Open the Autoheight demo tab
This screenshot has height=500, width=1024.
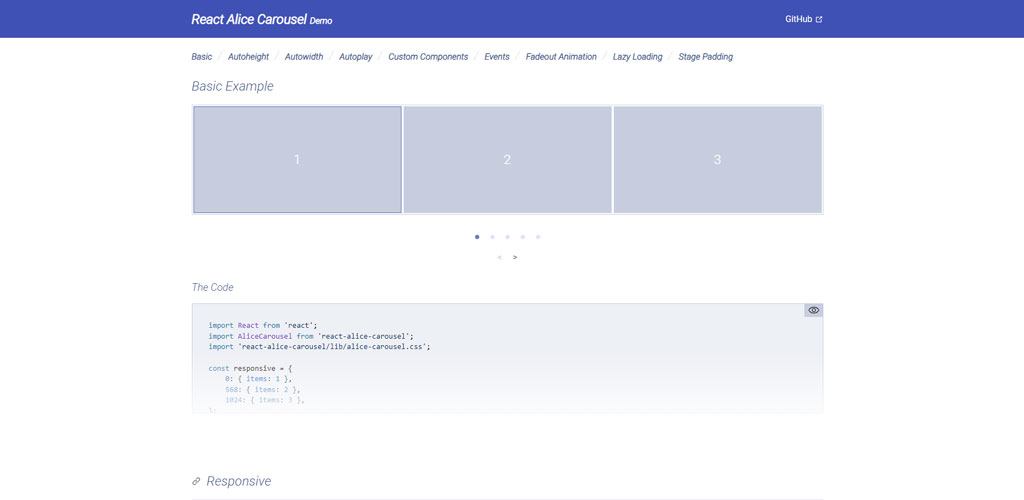(x=248, y=57)
